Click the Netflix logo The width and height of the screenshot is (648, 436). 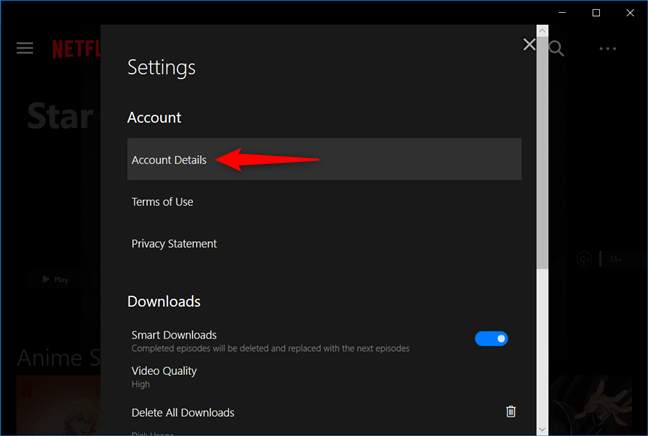[76, 49]
